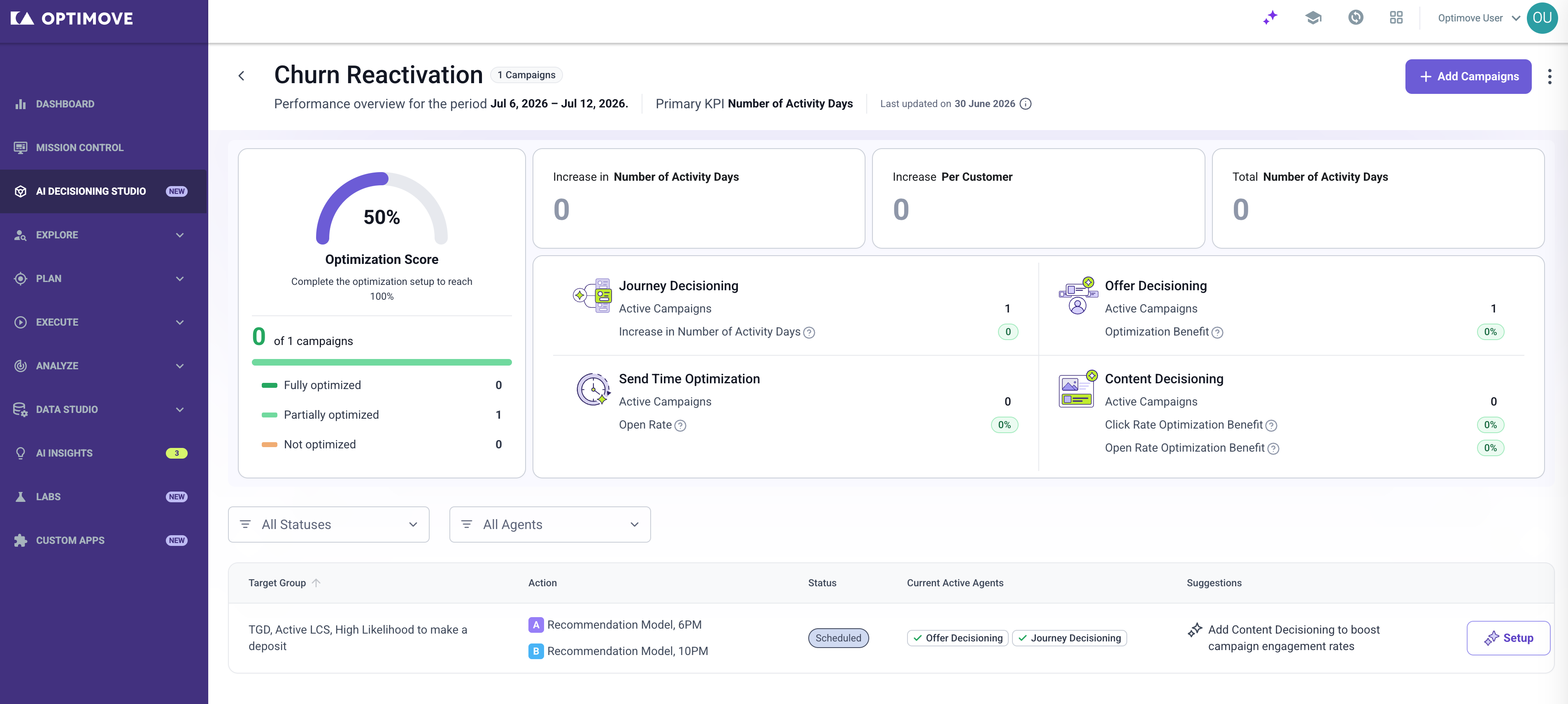Click the Increase in Number of Activity Days card

pyautogui.click(x=699, y=198)
